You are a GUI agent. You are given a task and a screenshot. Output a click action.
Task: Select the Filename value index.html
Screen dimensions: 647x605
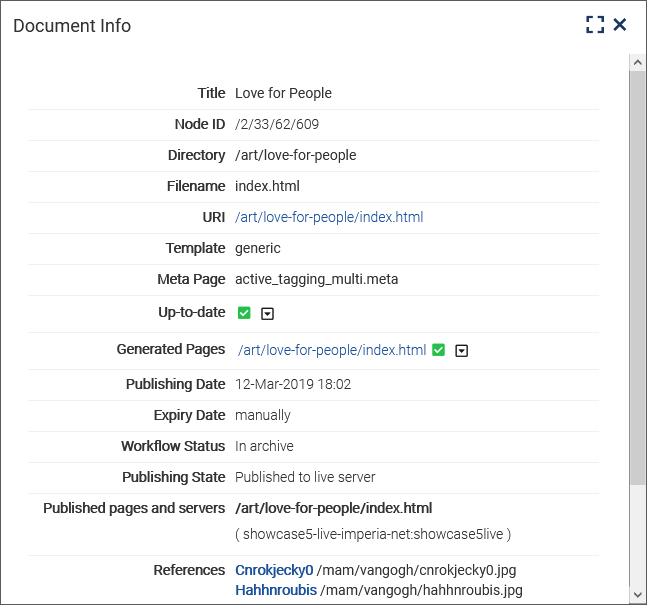[267, 186]
